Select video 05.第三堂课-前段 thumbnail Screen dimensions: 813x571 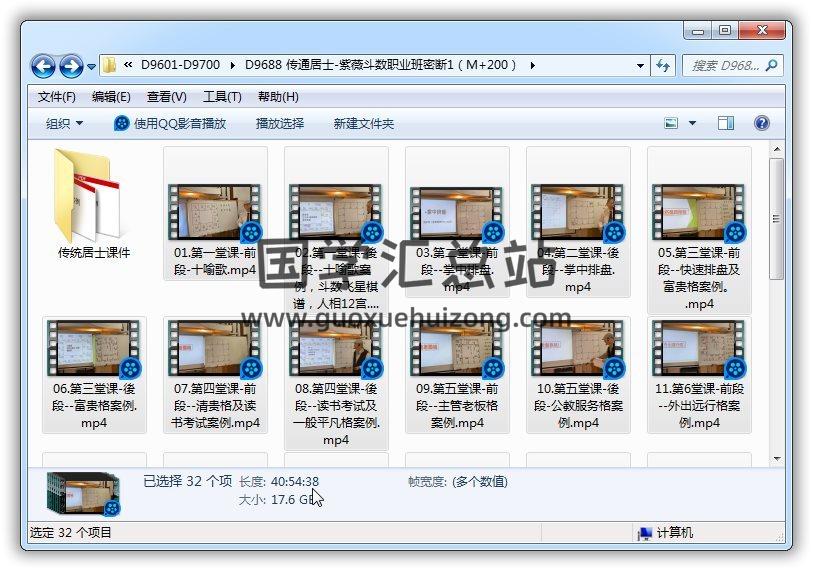click(x=698, y=213)
